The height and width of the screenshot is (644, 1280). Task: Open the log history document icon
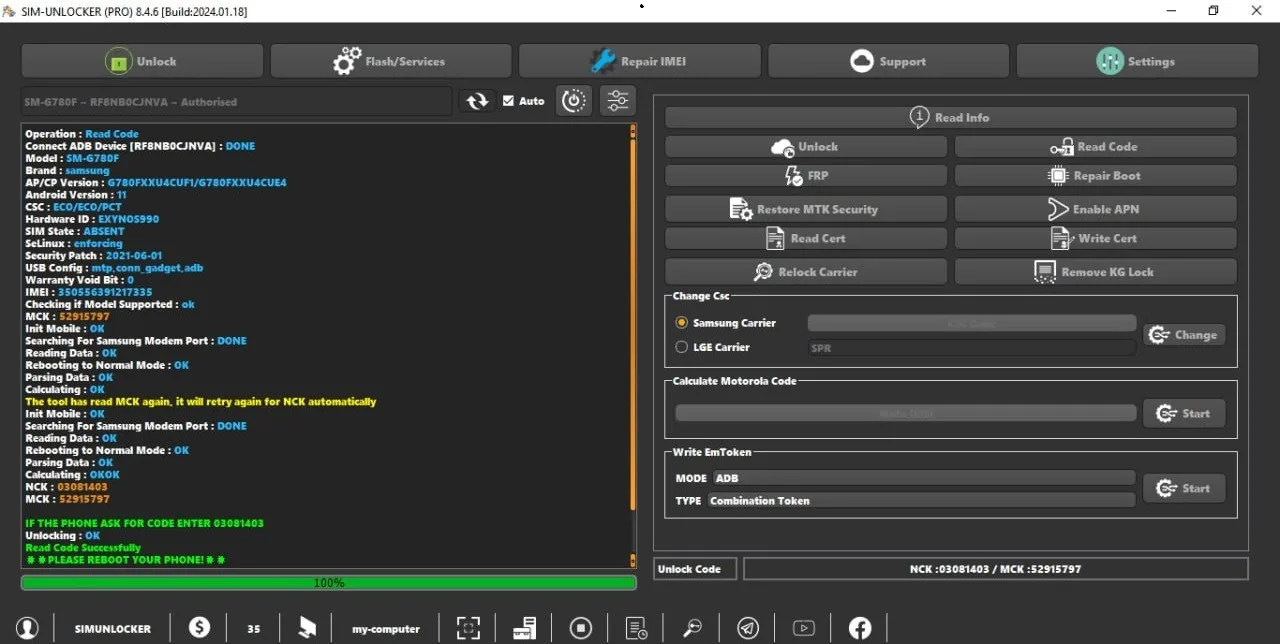[636, 628]
